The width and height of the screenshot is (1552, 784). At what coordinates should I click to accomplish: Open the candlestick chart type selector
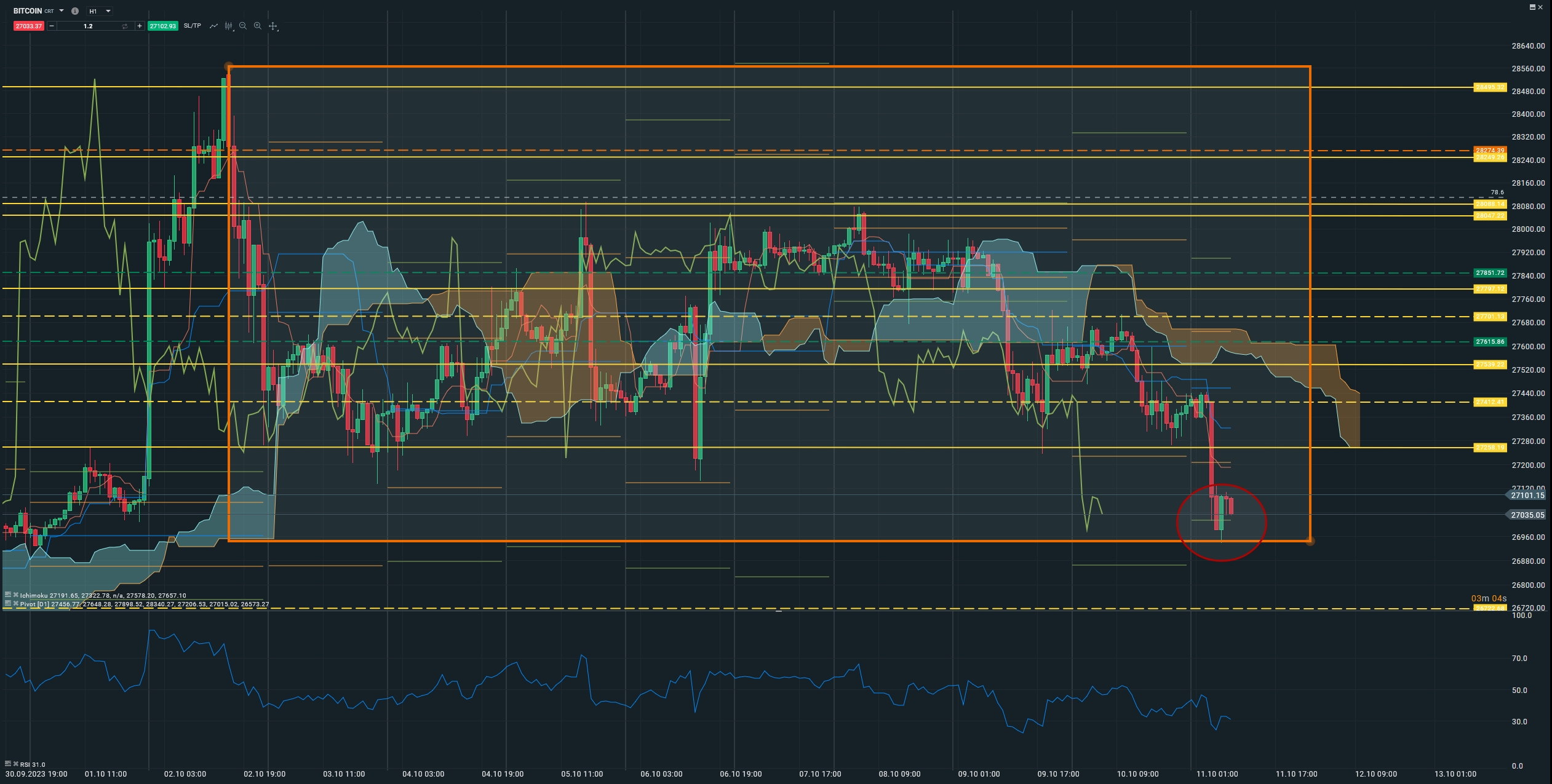(229, 26)
